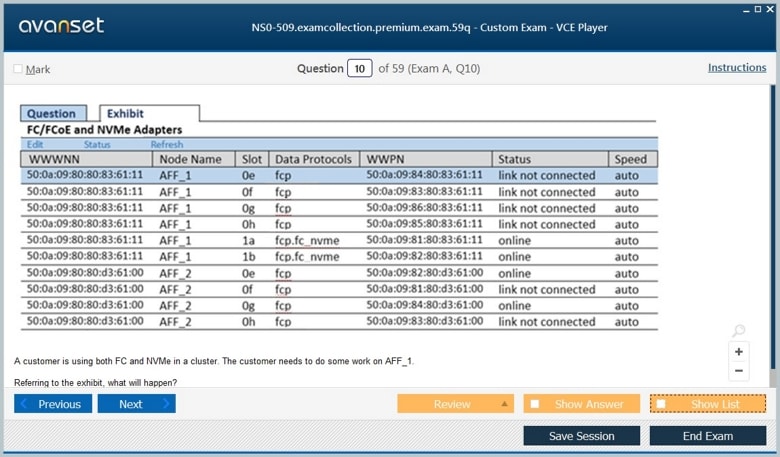
Task: Click the WWWNN column header
Action: pyautogui.click(x=86, y=159)
